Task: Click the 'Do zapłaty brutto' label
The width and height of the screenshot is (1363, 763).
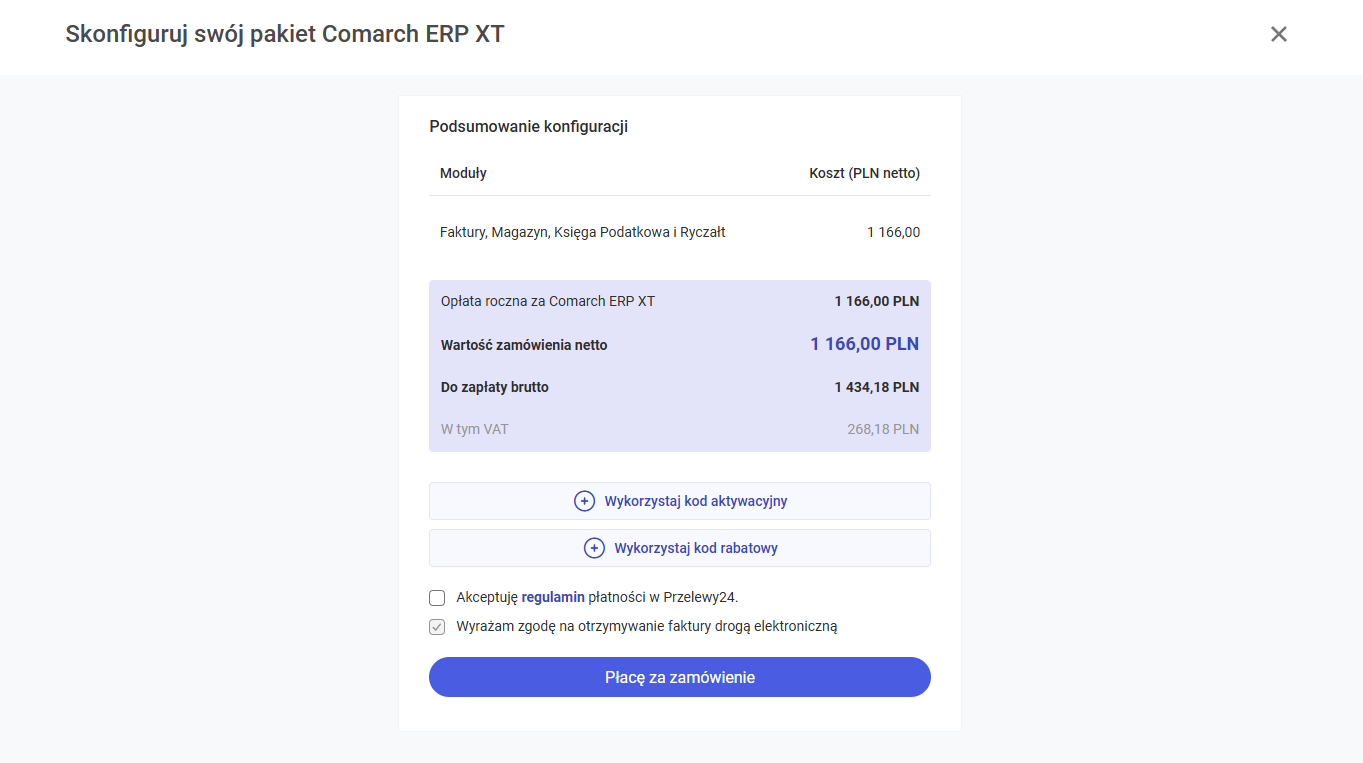Action: click(494, 387)
